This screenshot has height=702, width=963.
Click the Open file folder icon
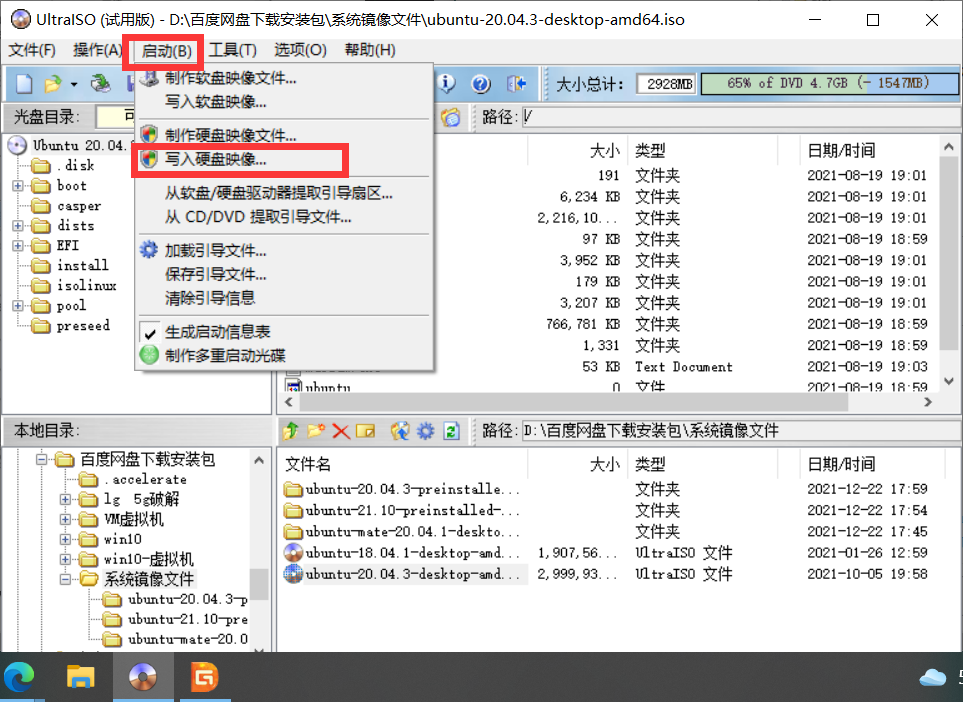(53, 83)
